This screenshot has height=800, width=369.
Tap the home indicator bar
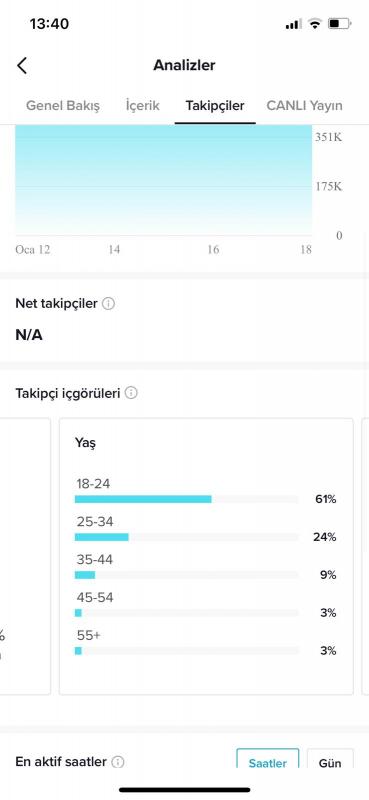pos(185,790)
